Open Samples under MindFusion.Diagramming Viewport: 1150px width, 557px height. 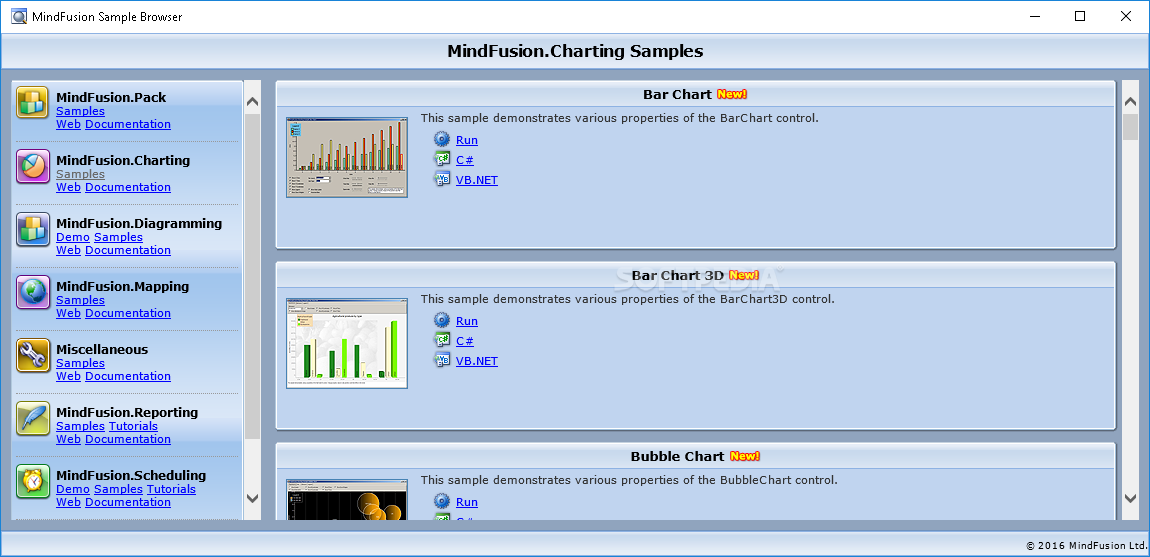click(118, 238)
